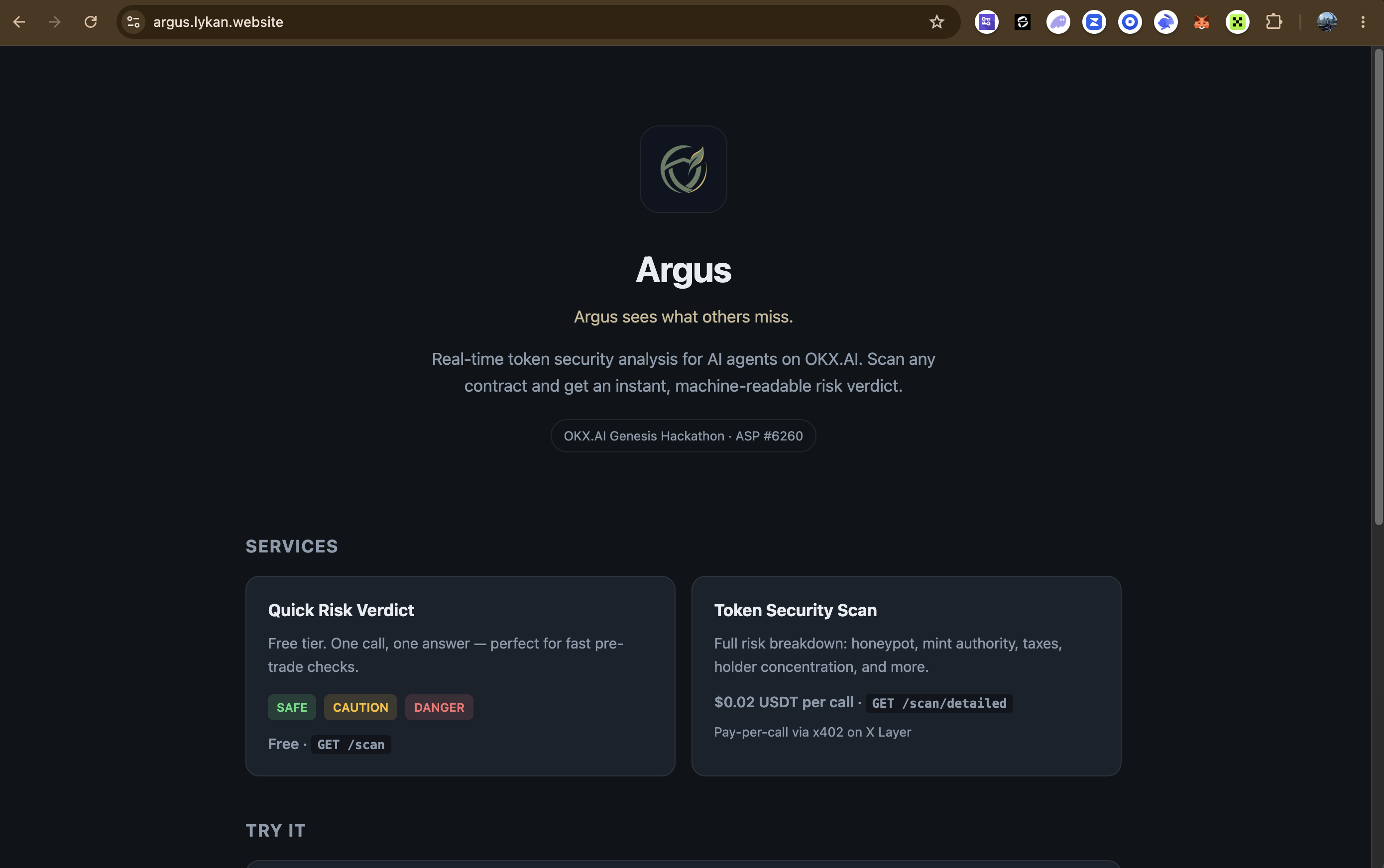
Task: Click the GET /scan endpoint code
Action: 351,745
